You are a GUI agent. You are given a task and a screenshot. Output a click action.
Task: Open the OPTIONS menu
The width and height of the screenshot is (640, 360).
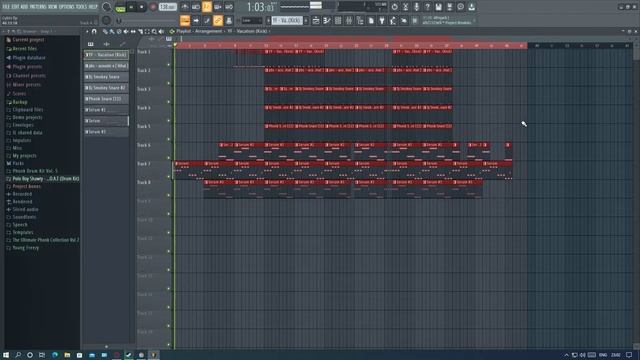pos(67,7)
